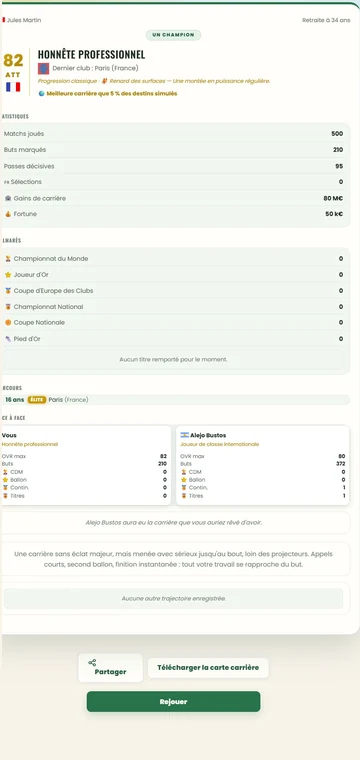Click the Passes décisives row
Image resolution: width=360 pixels, height=760 pixels.
[x=173, y=166]
